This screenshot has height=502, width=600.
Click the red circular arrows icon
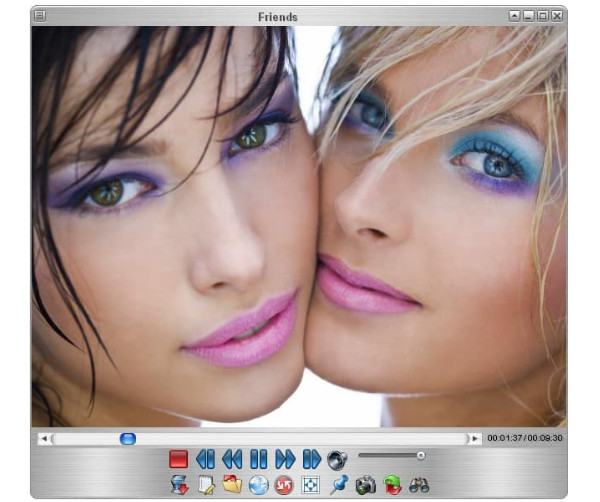point(284,485)
